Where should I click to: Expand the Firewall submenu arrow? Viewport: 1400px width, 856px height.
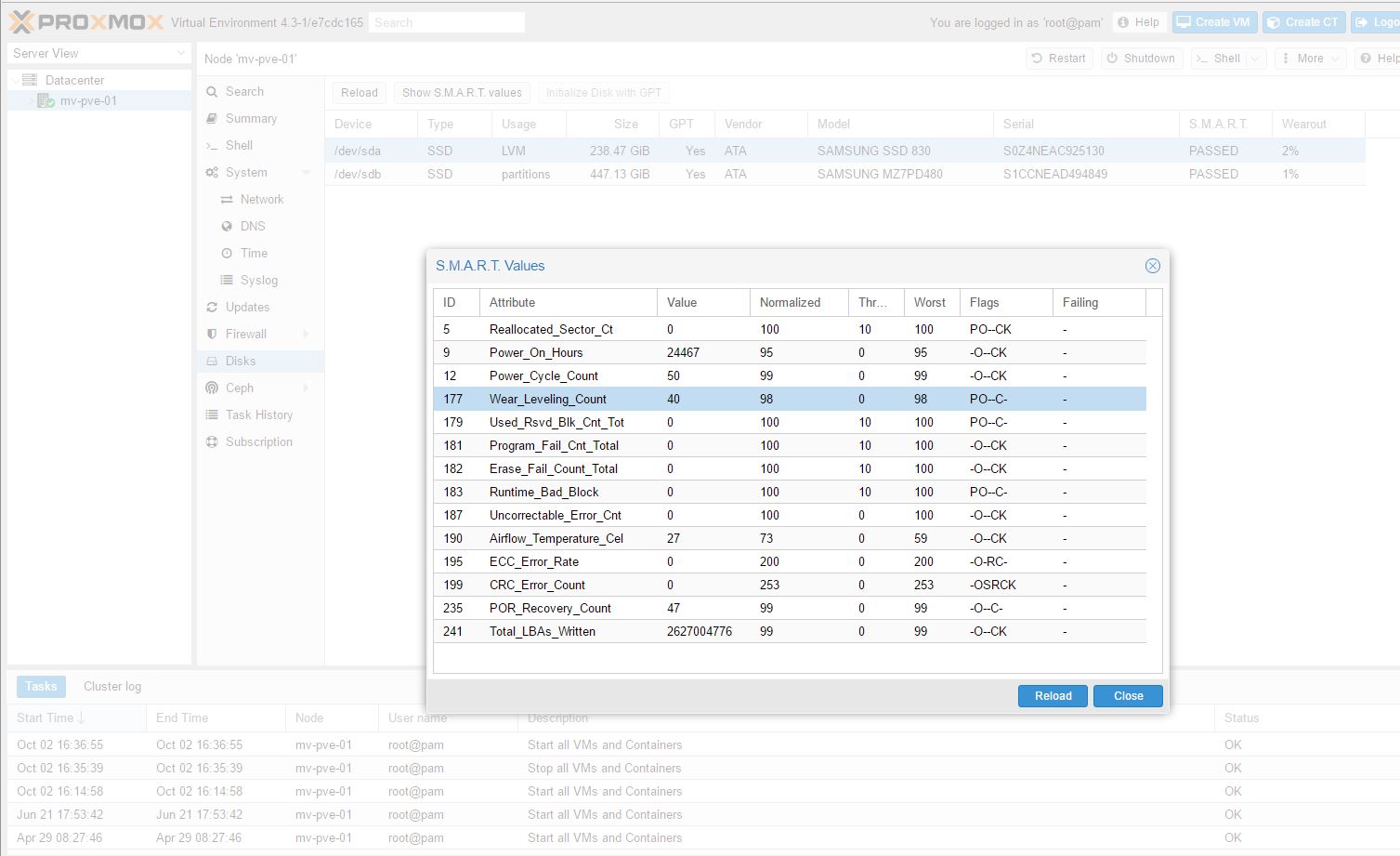click(306, 335)
